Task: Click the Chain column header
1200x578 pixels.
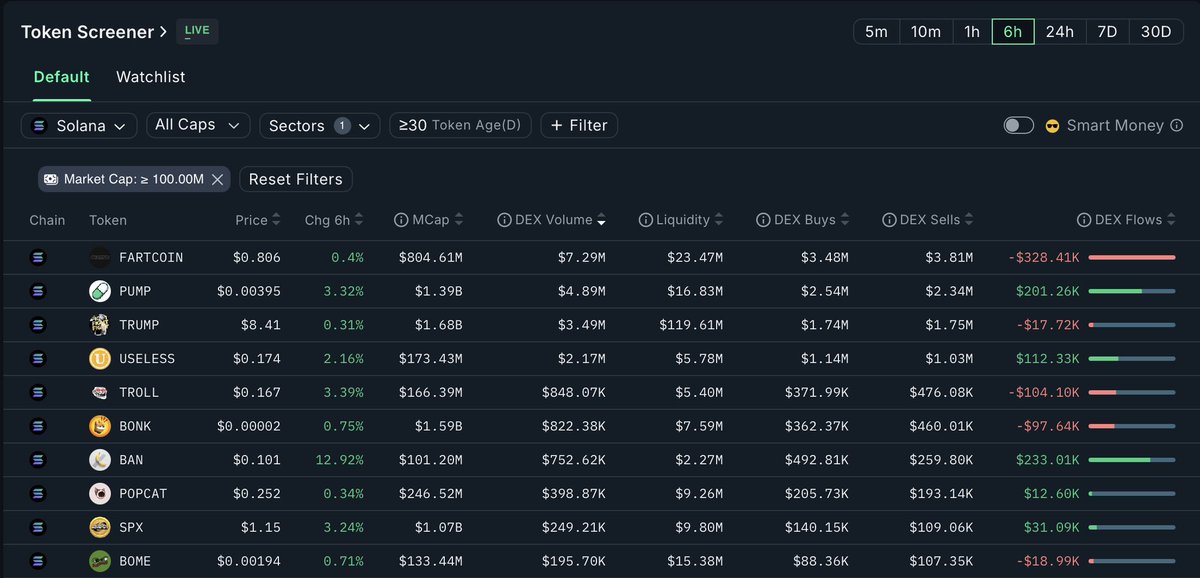Action: [x=47, y=220]
